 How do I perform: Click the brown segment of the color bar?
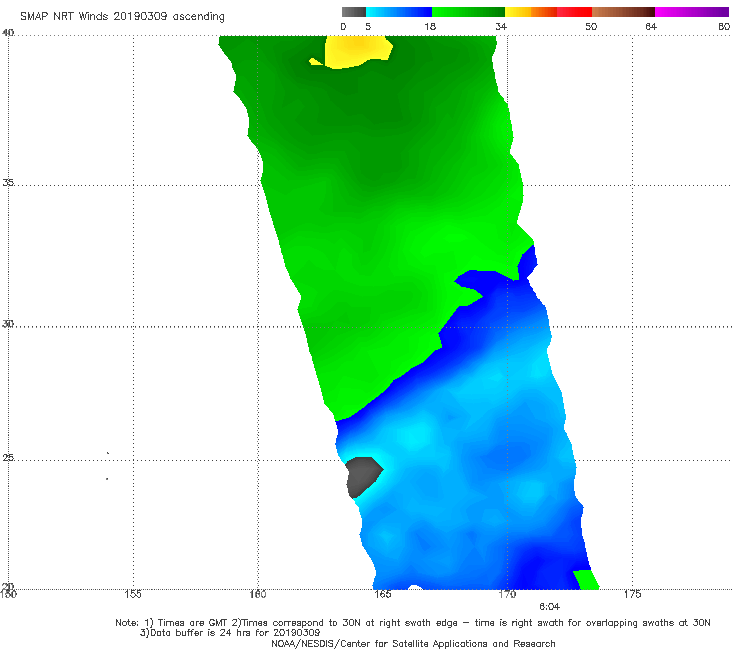623,12
